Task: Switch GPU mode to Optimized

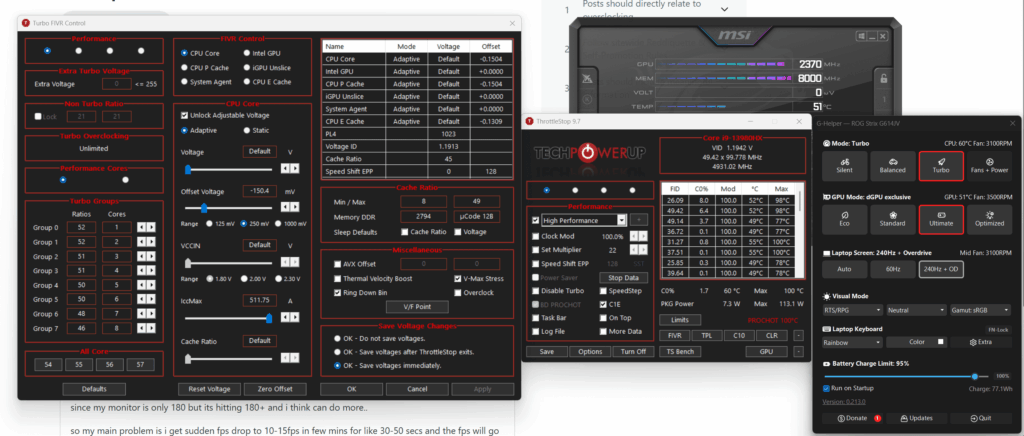Action: pyautogui.click(x=989, y=219)
